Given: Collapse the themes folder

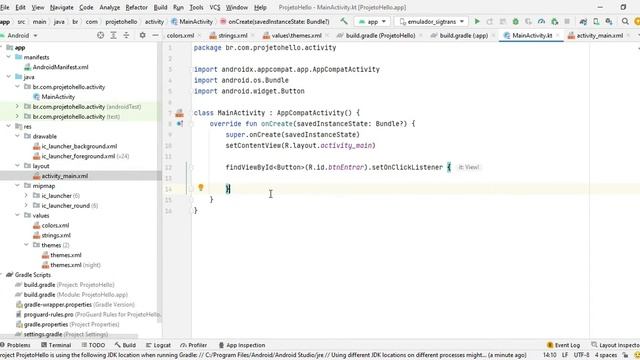Looking at the screenshot, I should (x=27, y=245).
